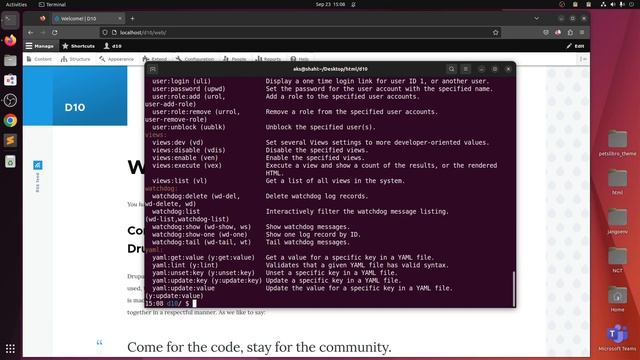Viewport: 640px width, 360px height.
Task: Open the Shortcuts toolbar item
Action: [78, 46]
